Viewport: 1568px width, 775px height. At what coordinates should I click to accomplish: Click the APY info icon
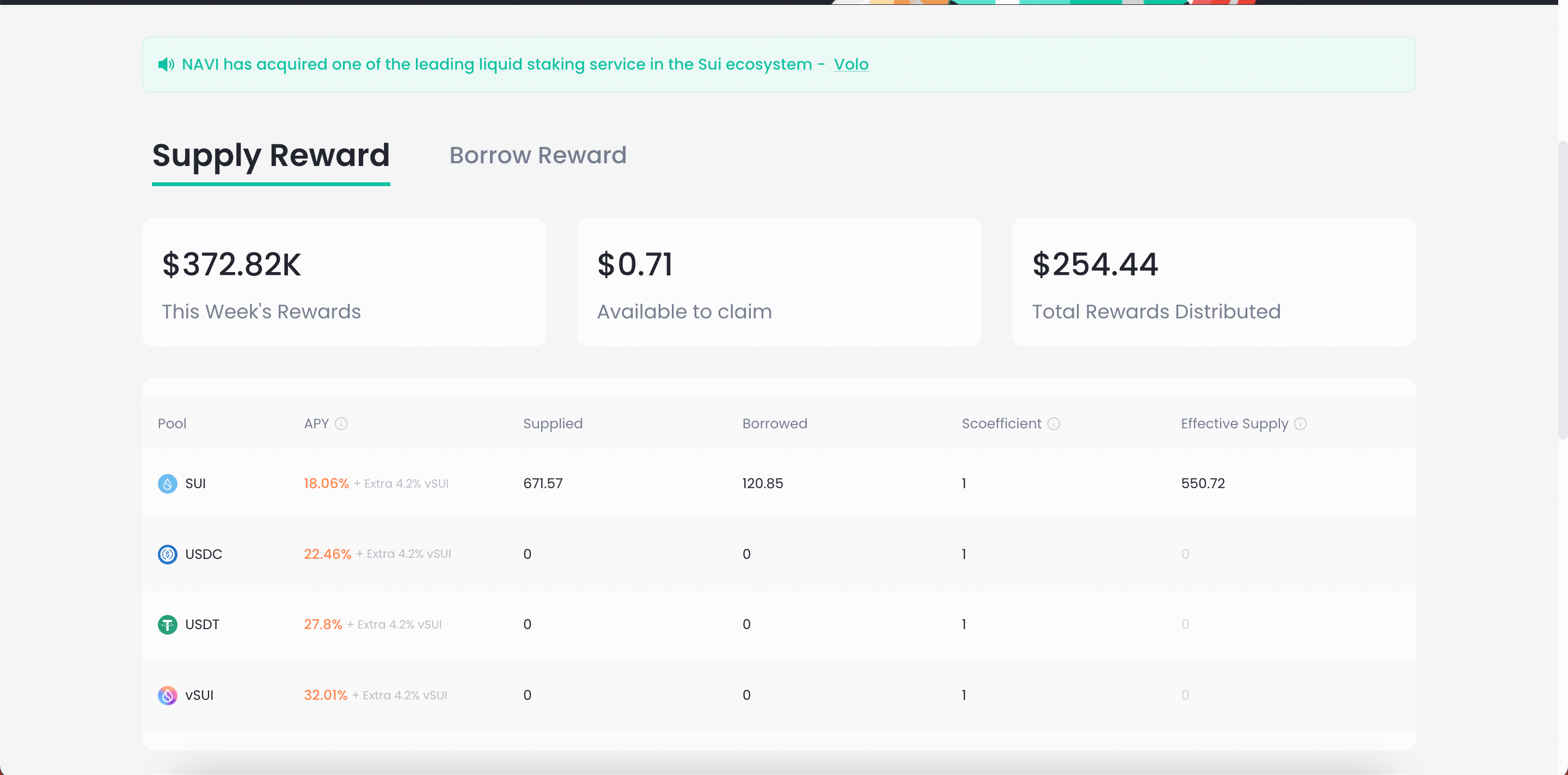[x=341, y=424]
